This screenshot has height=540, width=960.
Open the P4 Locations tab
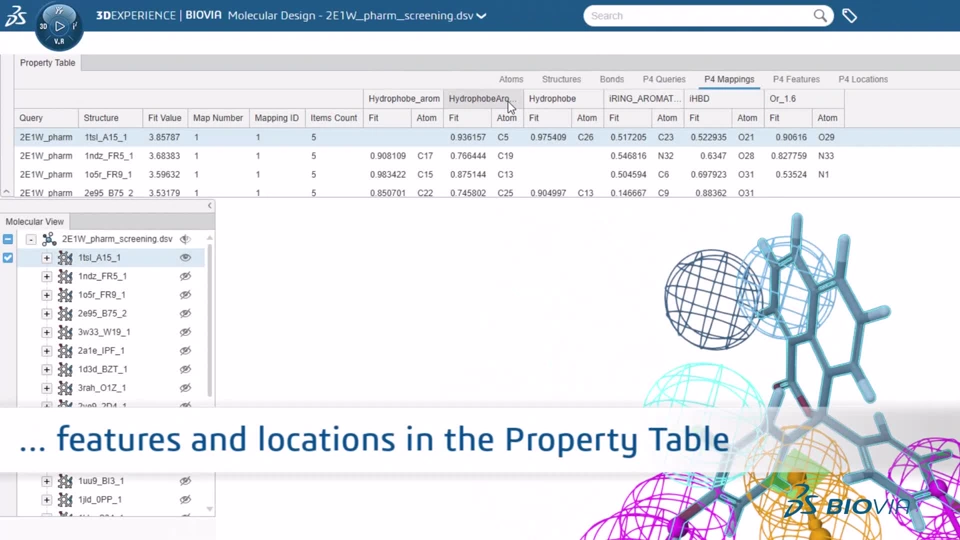(x=863, y=79)
